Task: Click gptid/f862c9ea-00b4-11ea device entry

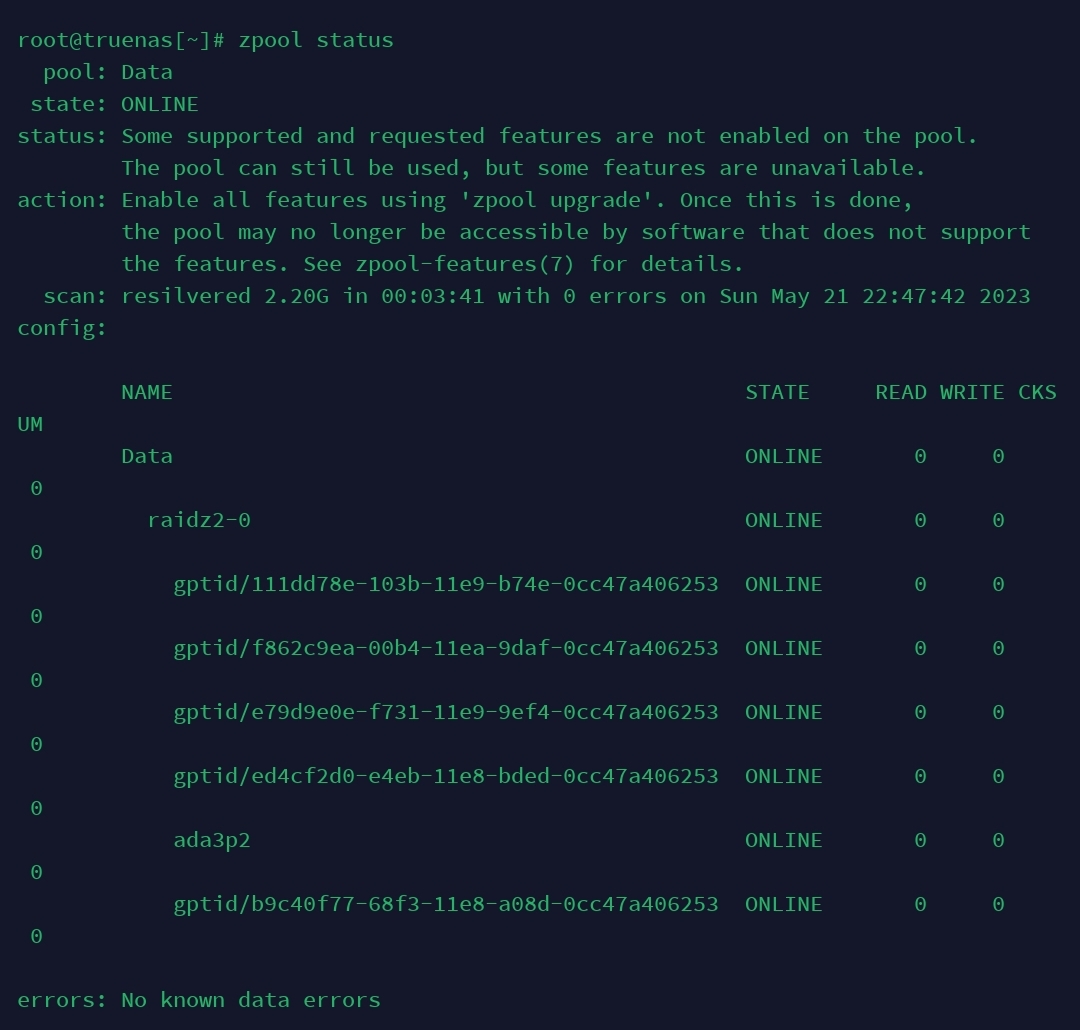Action: (446, 648)
